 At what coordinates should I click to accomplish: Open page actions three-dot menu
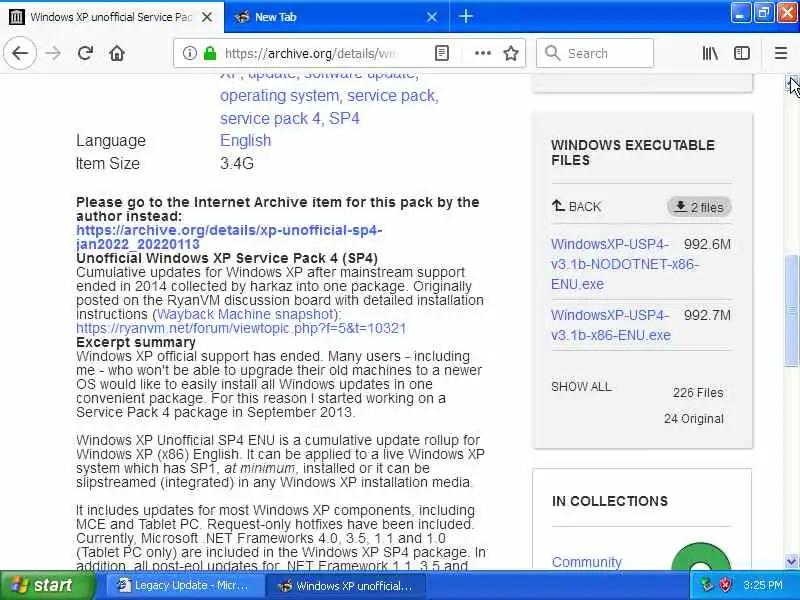(483, 53)
